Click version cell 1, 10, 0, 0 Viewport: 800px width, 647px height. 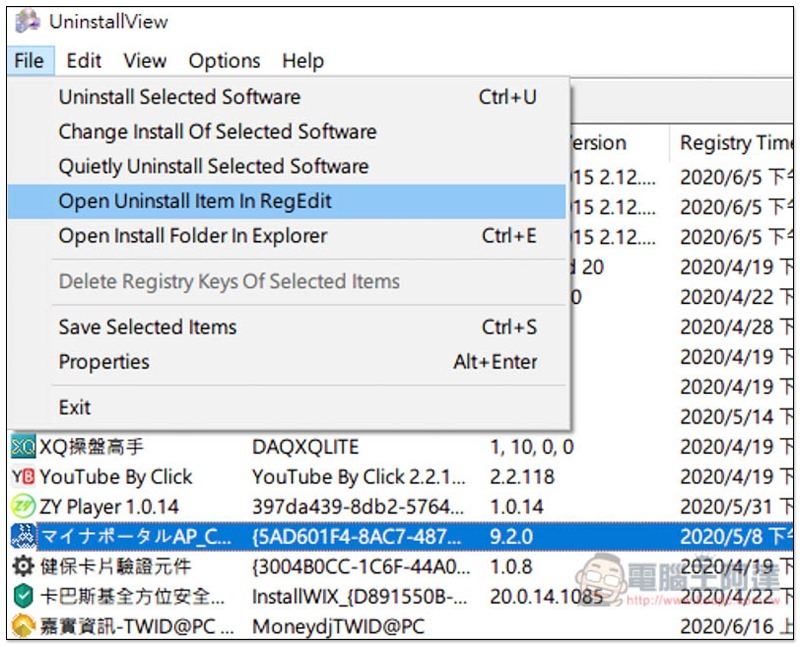point(532,447)
